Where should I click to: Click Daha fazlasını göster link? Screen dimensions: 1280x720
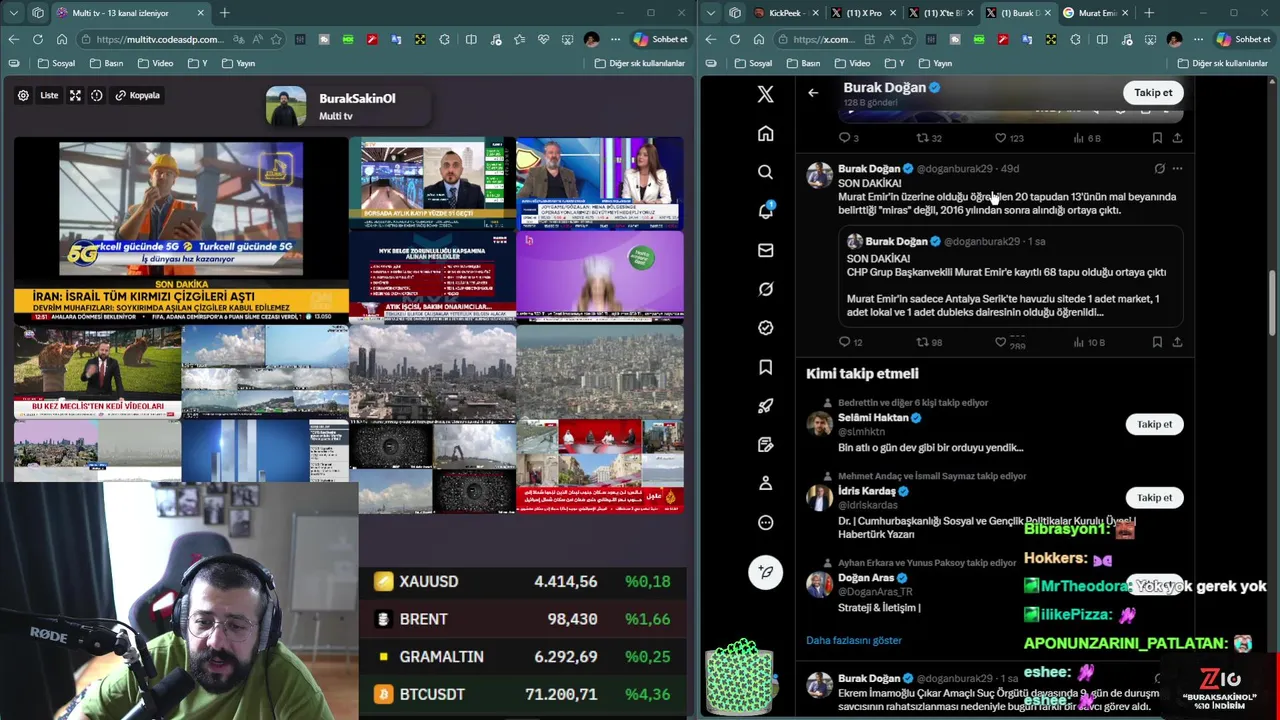point(854,640)
